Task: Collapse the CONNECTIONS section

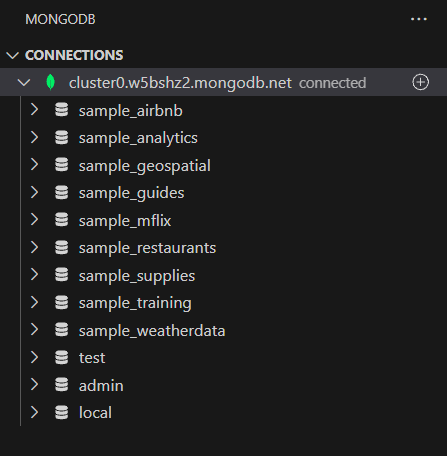Action: click(13, 55)
